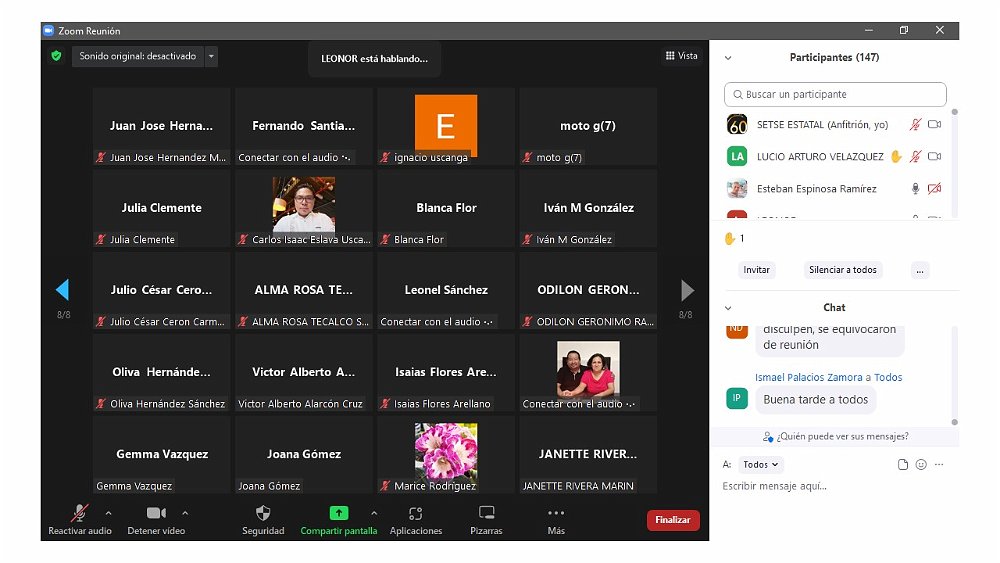This screenshot has height=563, width=1000.
Task: Open the Vista layout menu
Action: tap(682, 56)
